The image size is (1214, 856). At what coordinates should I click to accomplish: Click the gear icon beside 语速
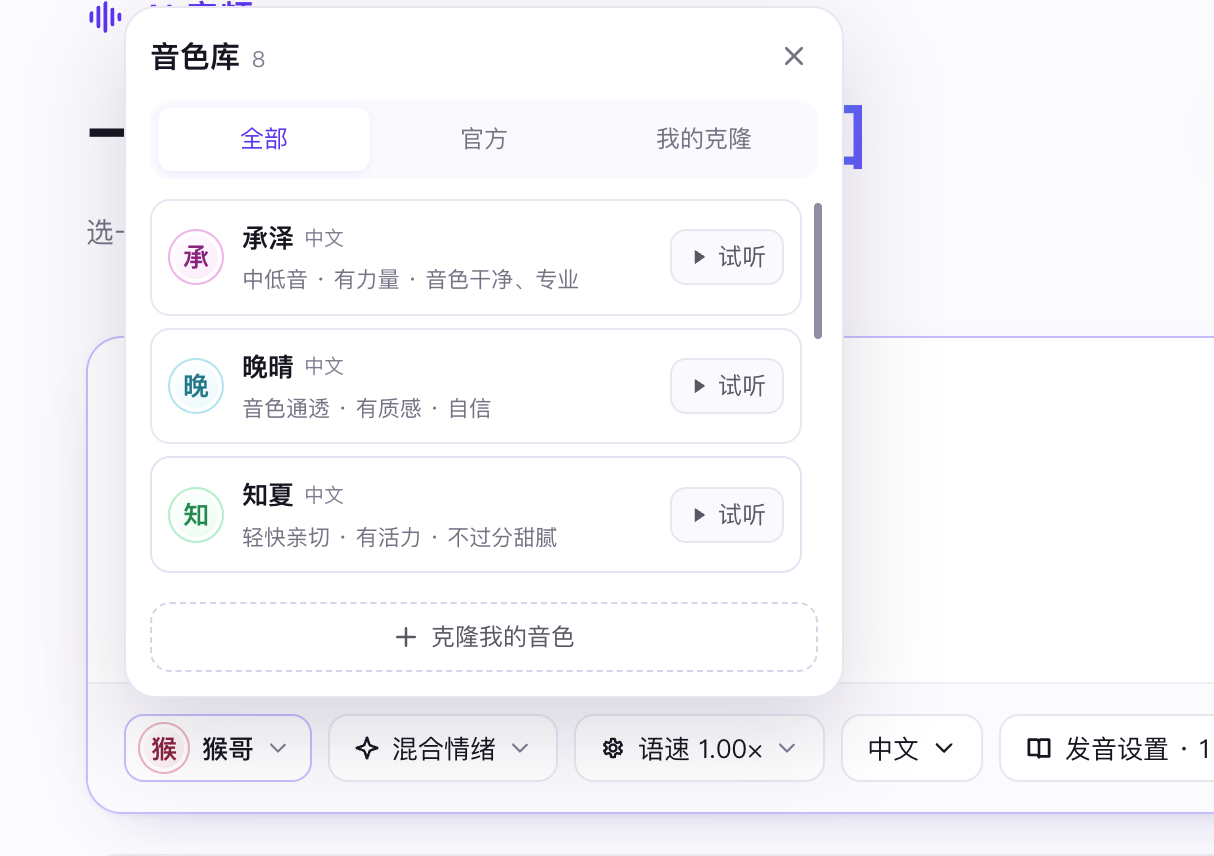(x=613, y=748)
